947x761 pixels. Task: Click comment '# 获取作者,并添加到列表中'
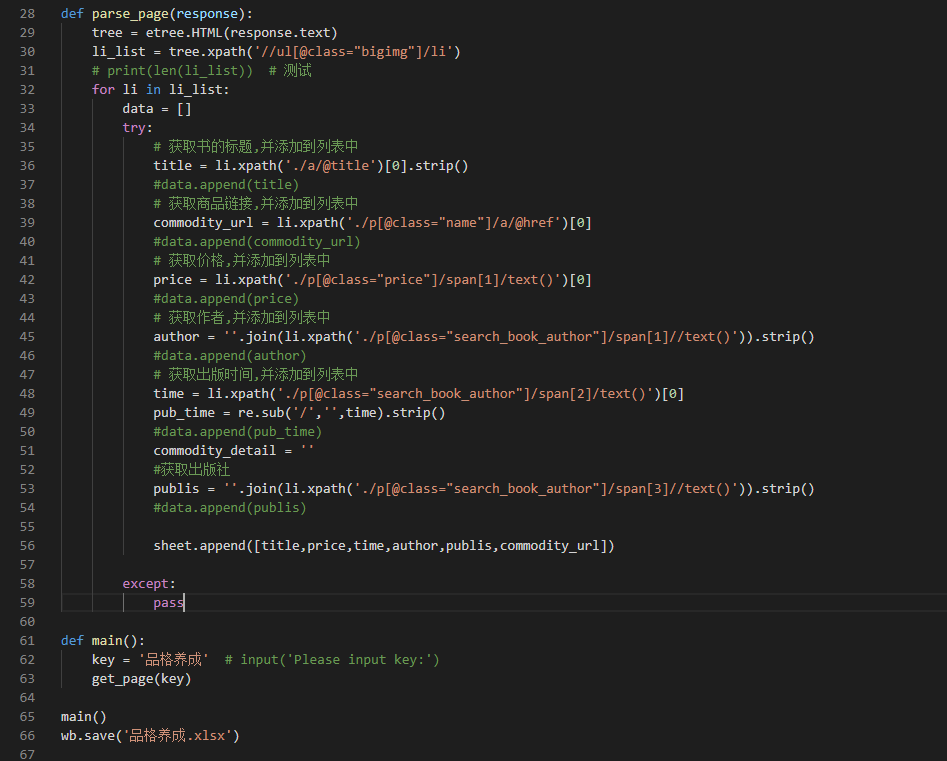click(x=242, y=318)
